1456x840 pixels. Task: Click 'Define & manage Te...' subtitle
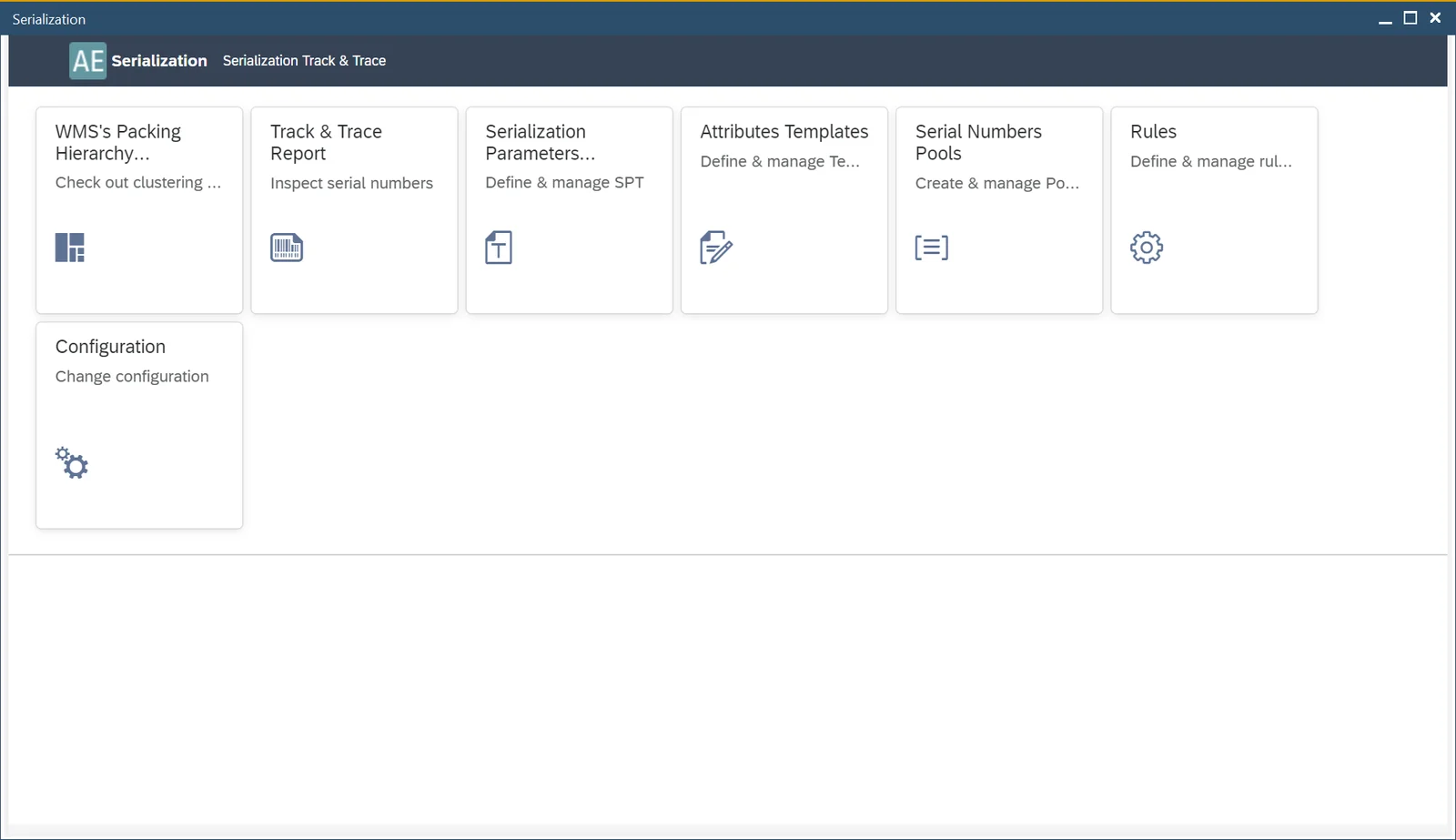point(780,161)
